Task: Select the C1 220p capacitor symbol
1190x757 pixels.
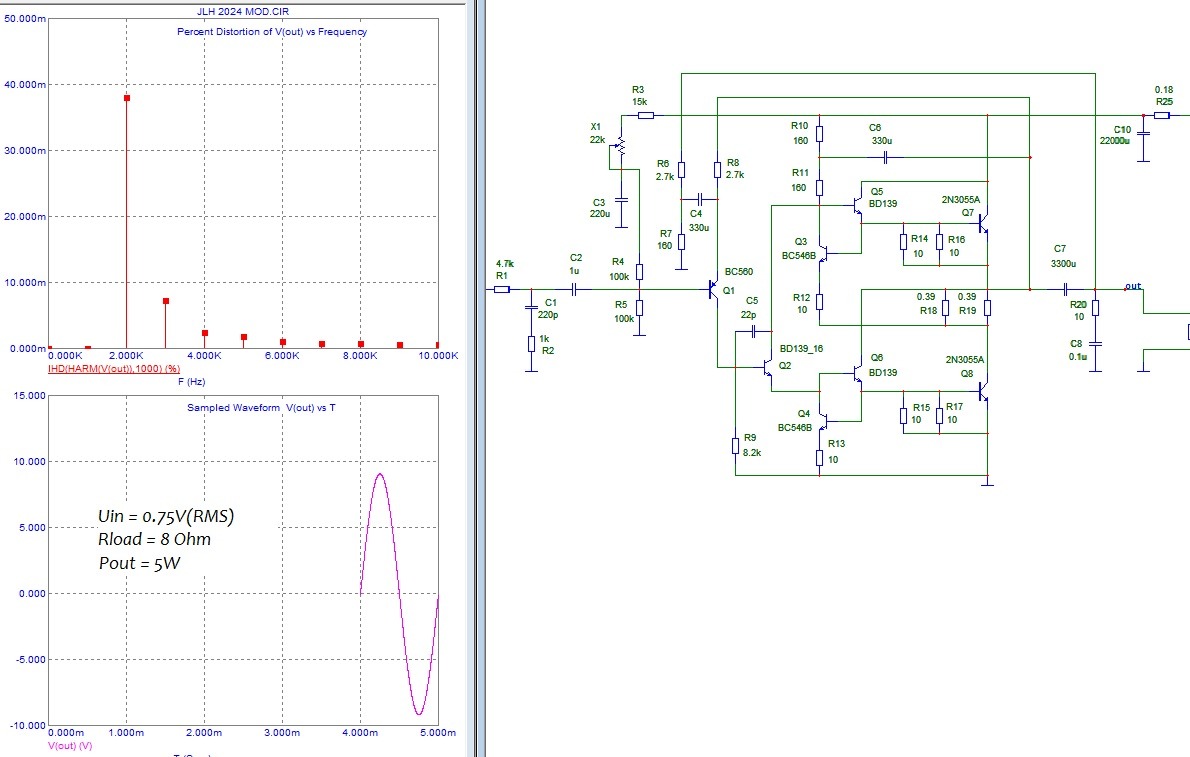Action: (531, 308)
